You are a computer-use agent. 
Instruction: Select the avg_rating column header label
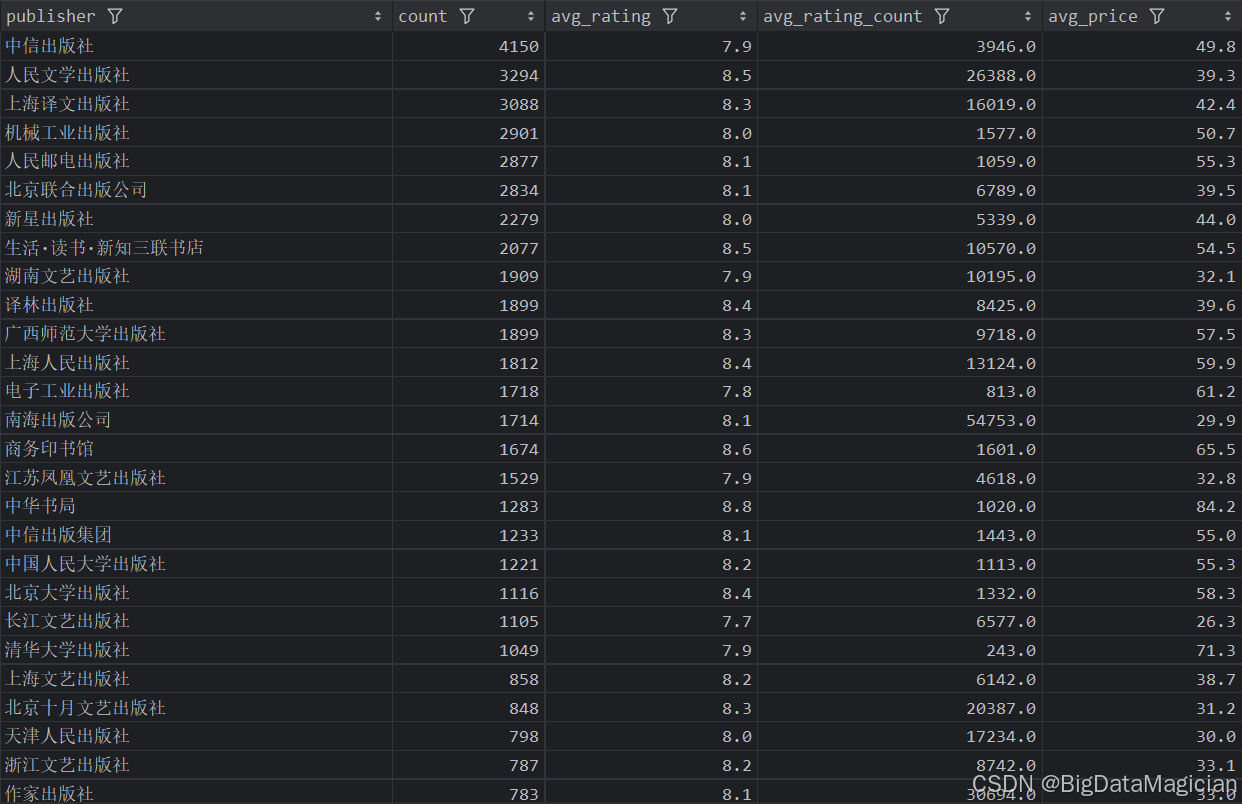[x=601, y=16]
